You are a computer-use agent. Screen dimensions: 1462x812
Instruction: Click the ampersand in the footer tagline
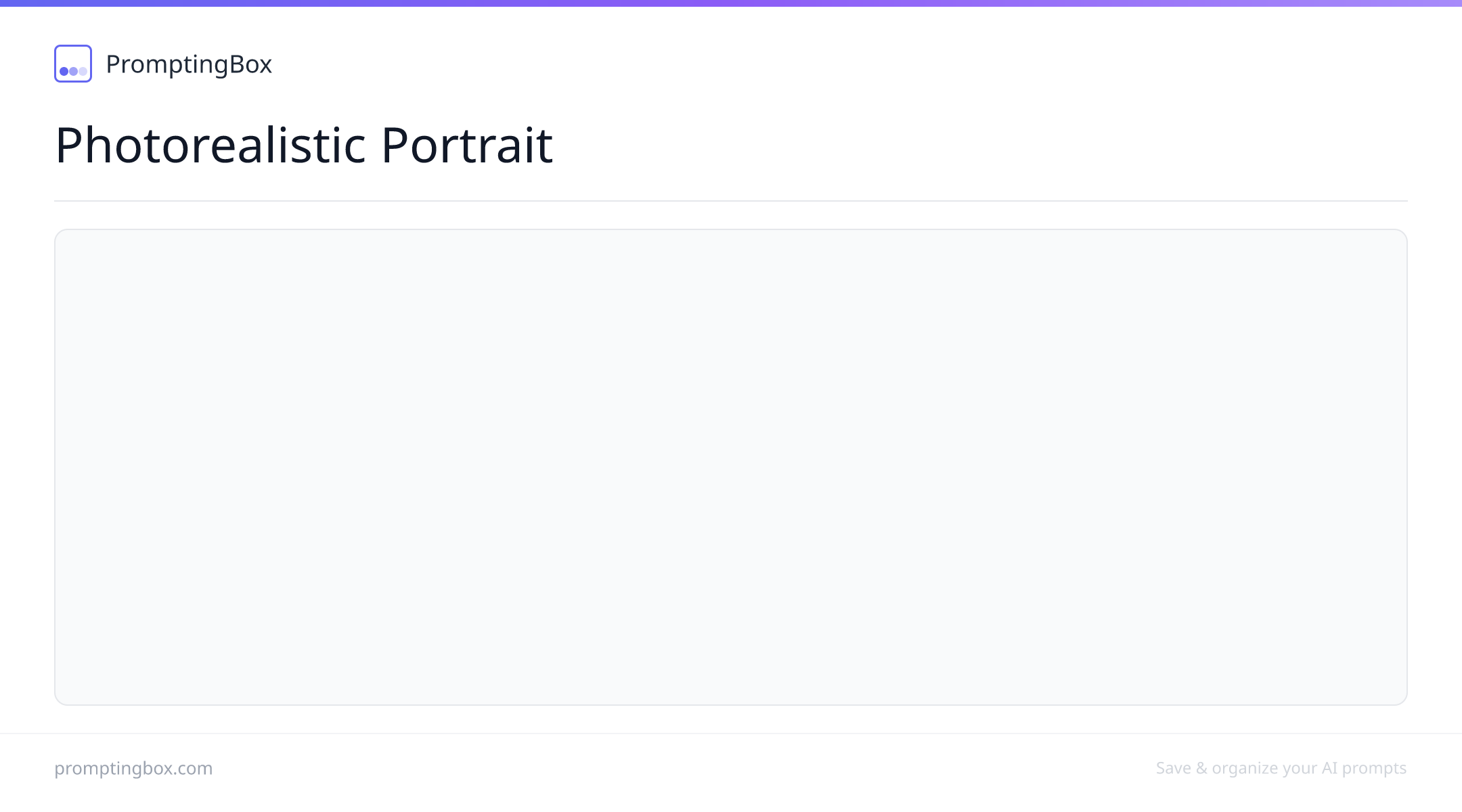1201,768
